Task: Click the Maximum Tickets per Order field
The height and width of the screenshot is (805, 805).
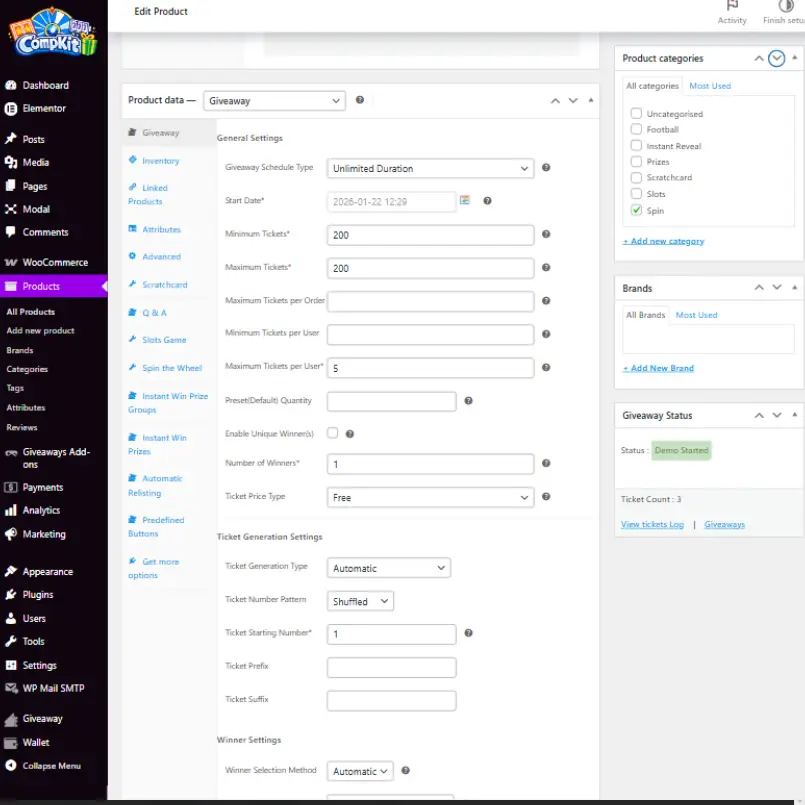Action: tap(430, 301)
